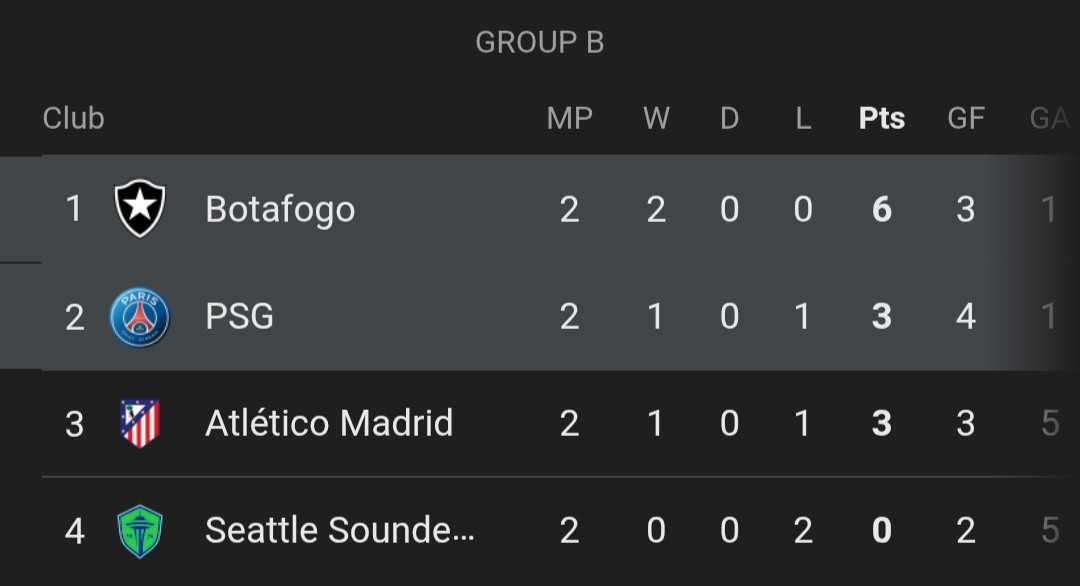Click Seattle Sounders' rank number 4
The height and width of the screenshot is (586, 1080).
(74, 531)
